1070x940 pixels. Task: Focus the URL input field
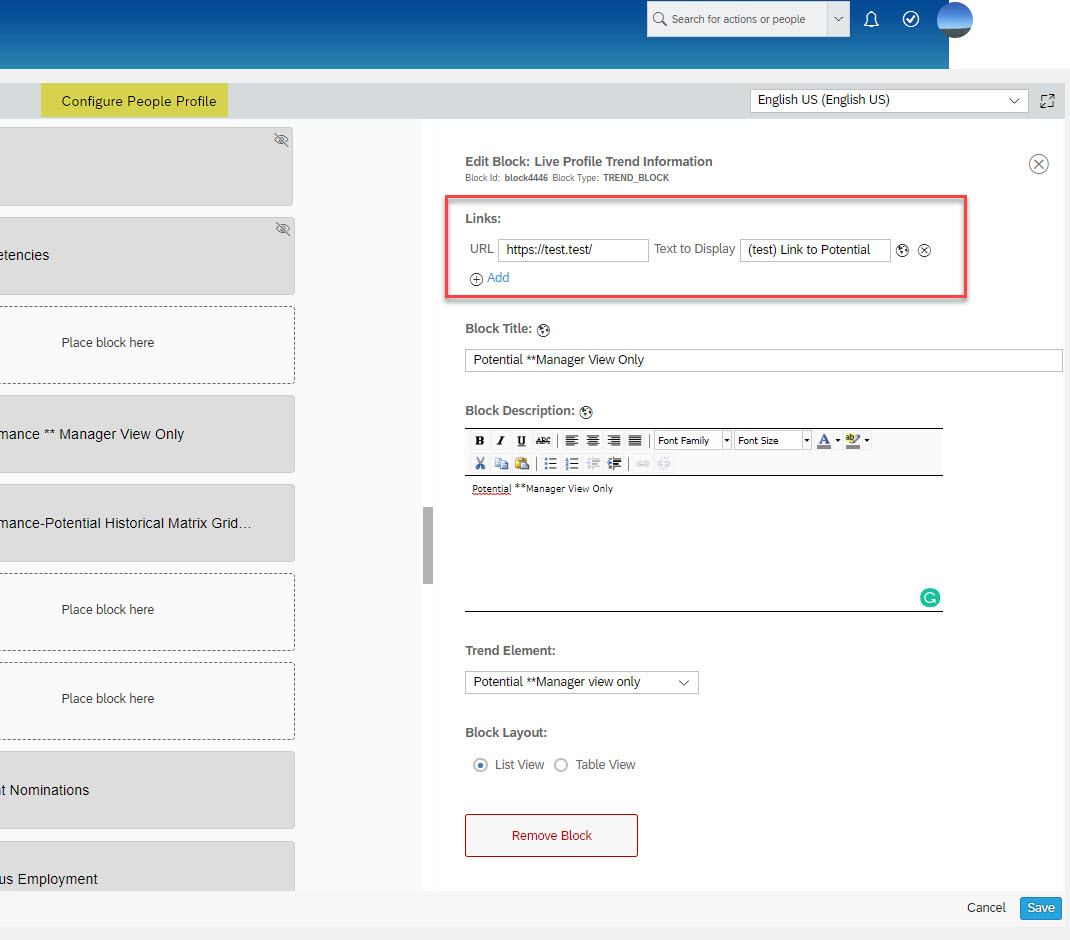click(x=573, y=250)
